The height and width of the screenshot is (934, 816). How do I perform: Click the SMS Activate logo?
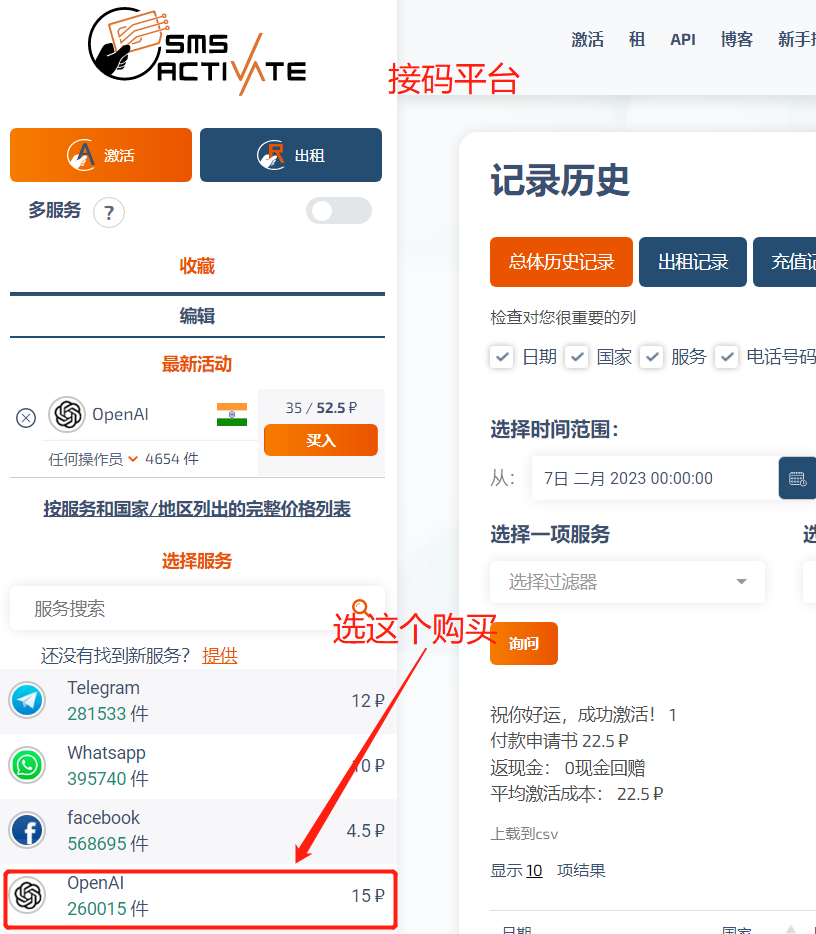197,51
